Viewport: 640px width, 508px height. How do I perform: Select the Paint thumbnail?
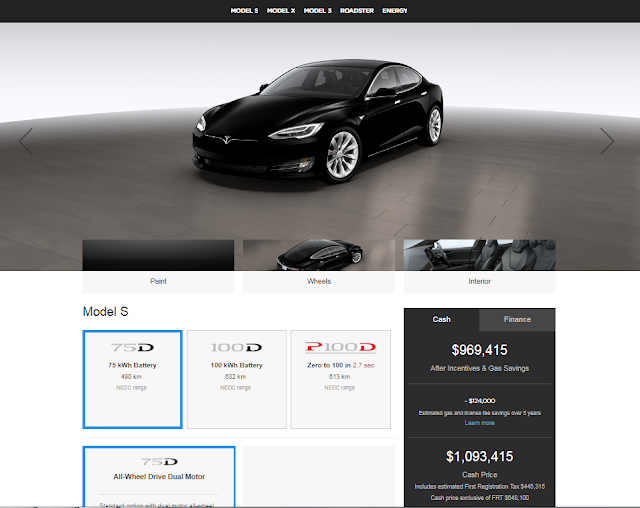pos(158,266)
